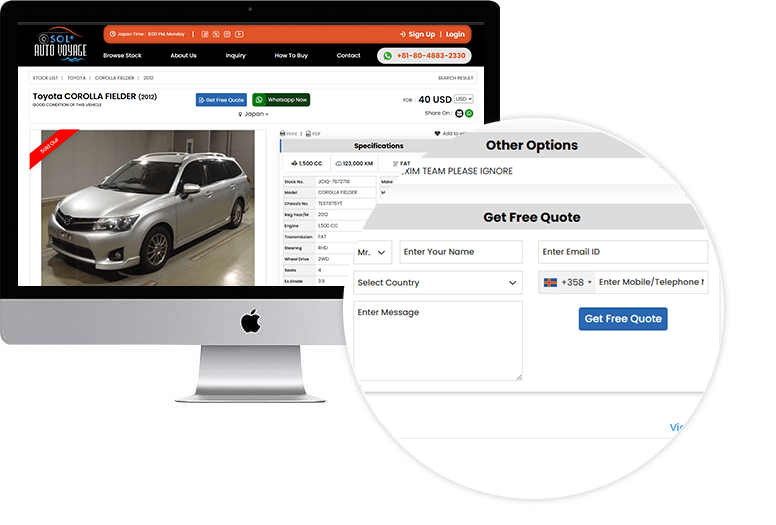Open the USD currency dropdown
Viewport: 776px width, 525px height.
(464, 99)
